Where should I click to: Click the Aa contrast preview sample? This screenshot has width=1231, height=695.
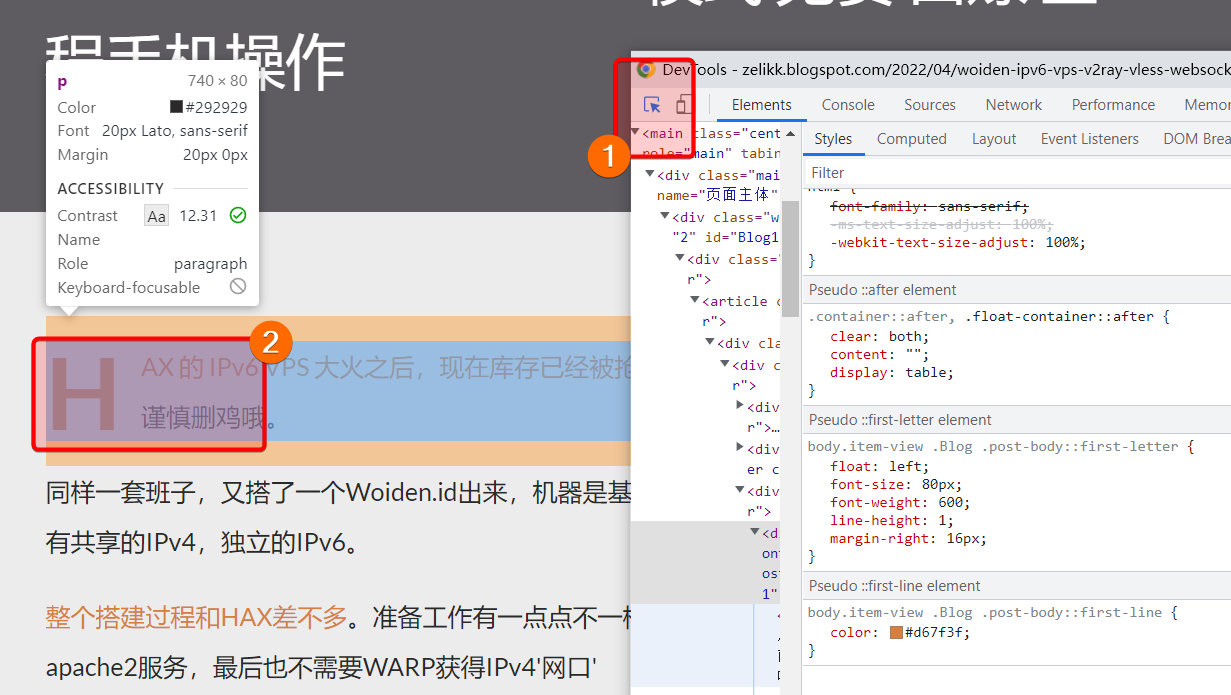point(157,216)
